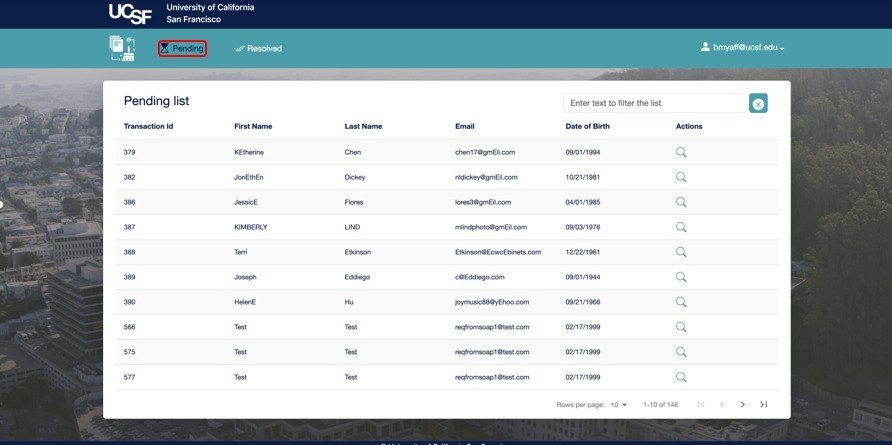This screenshot has height=445, width=892.
Task: Click the magnifier for KIMBERLY LIND
Action: coord(681,227)
